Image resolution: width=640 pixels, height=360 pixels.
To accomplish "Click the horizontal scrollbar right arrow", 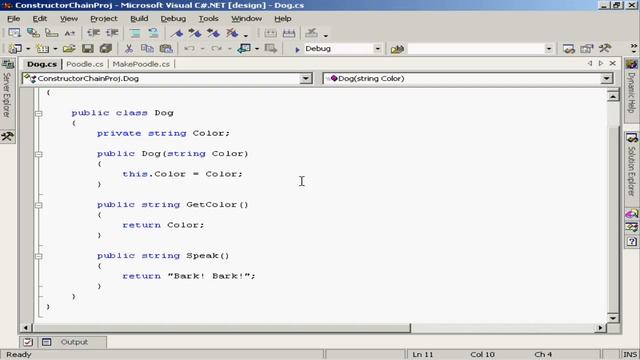I will click(600, 328).
